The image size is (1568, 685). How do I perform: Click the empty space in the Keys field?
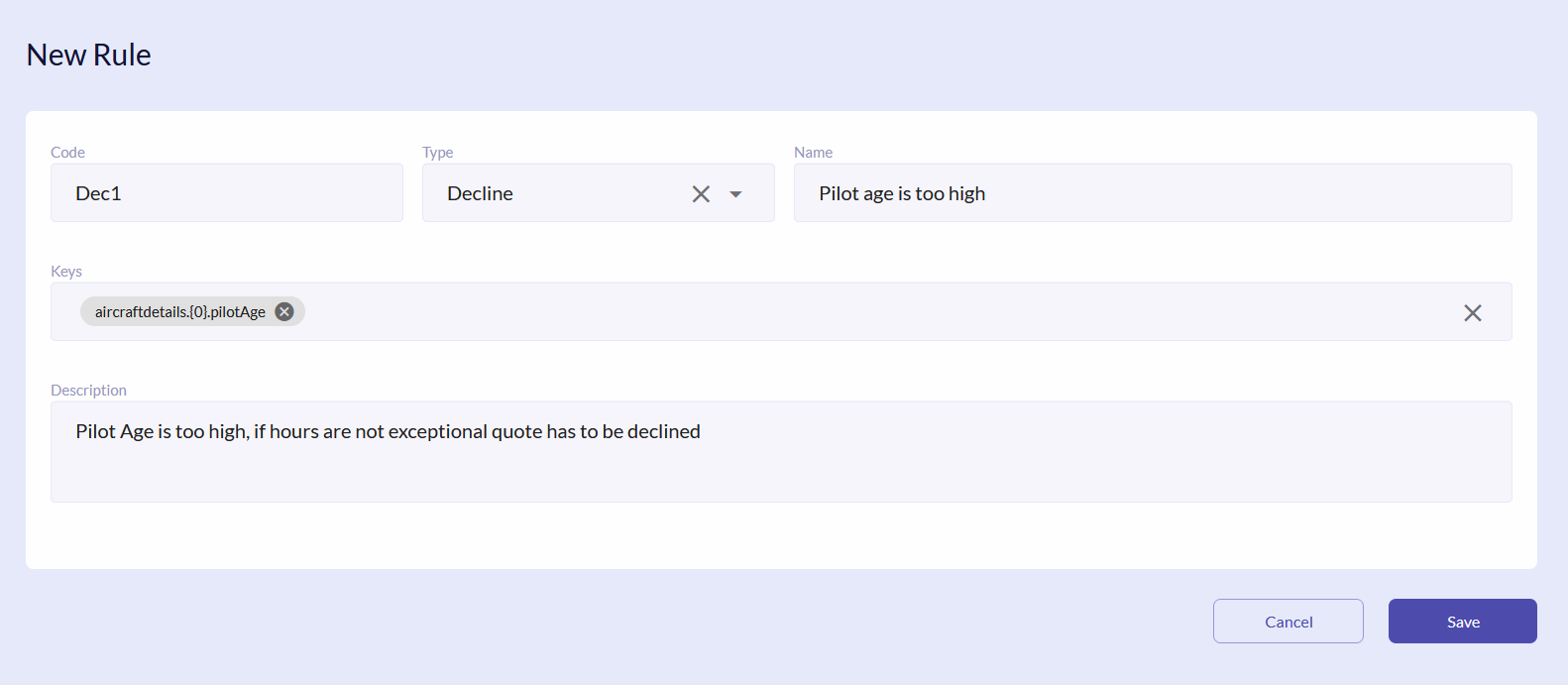click(x=842, y=312)
